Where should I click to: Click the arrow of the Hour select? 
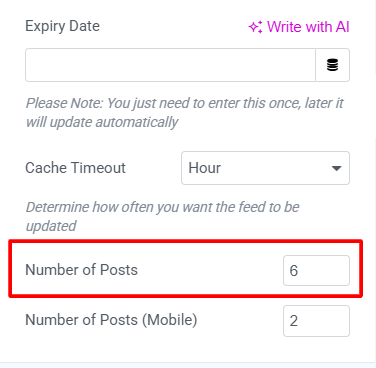337,168
